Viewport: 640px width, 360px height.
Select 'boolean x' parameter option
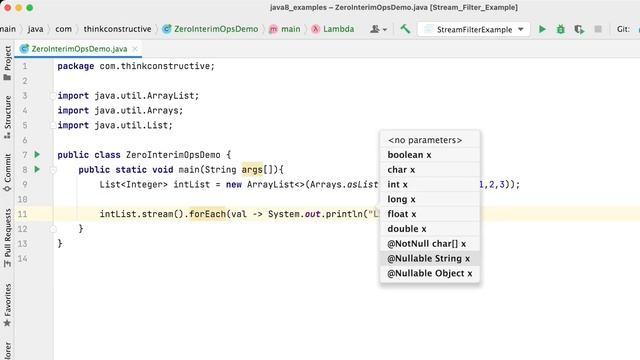(429, 155)
